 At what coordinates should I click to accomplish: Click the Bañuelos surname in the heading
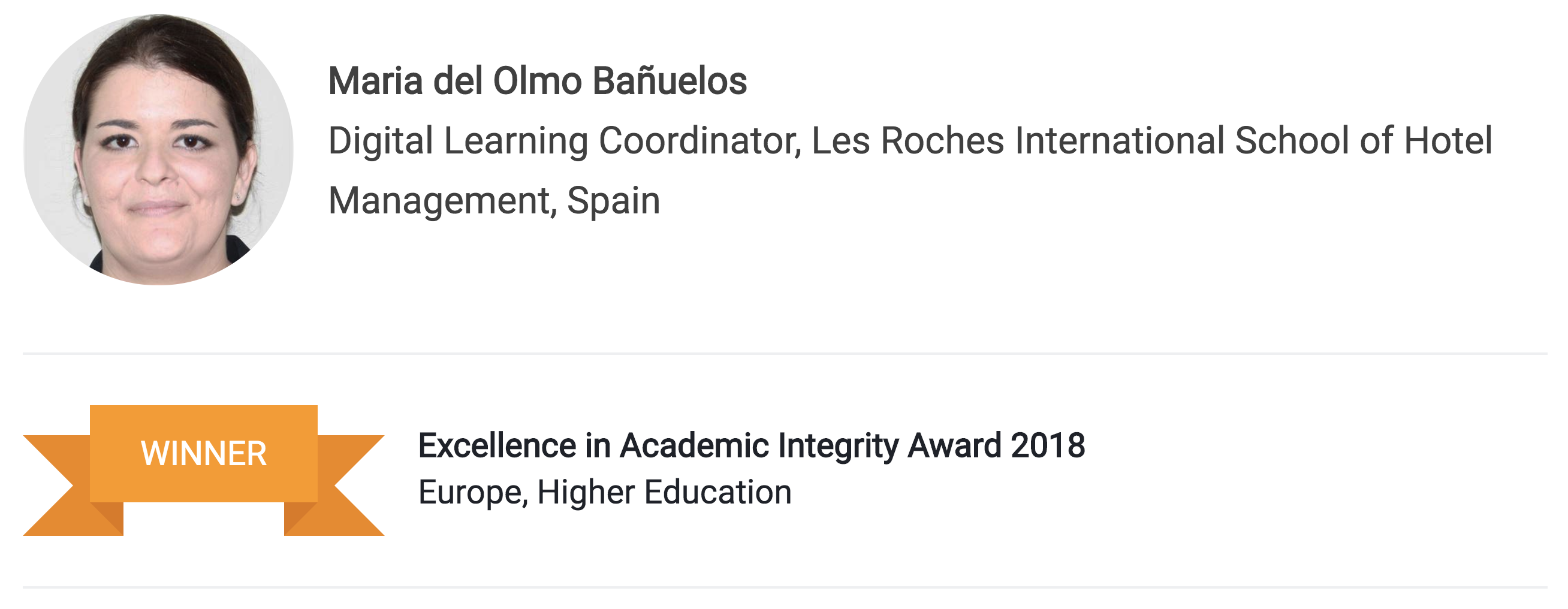[x=670, y=81]
